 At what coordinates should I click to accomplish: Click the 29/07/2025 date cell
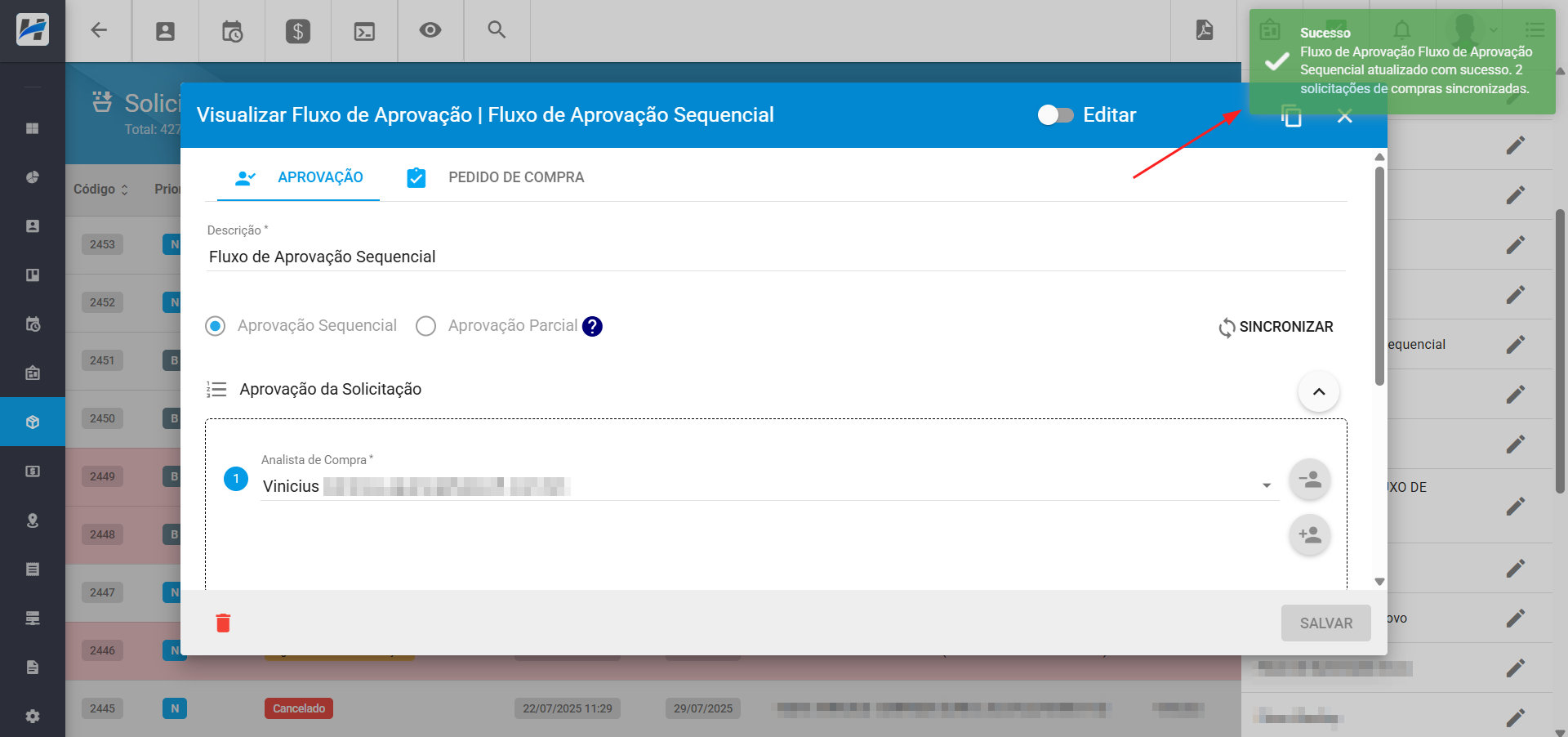[x=703, y=708]
